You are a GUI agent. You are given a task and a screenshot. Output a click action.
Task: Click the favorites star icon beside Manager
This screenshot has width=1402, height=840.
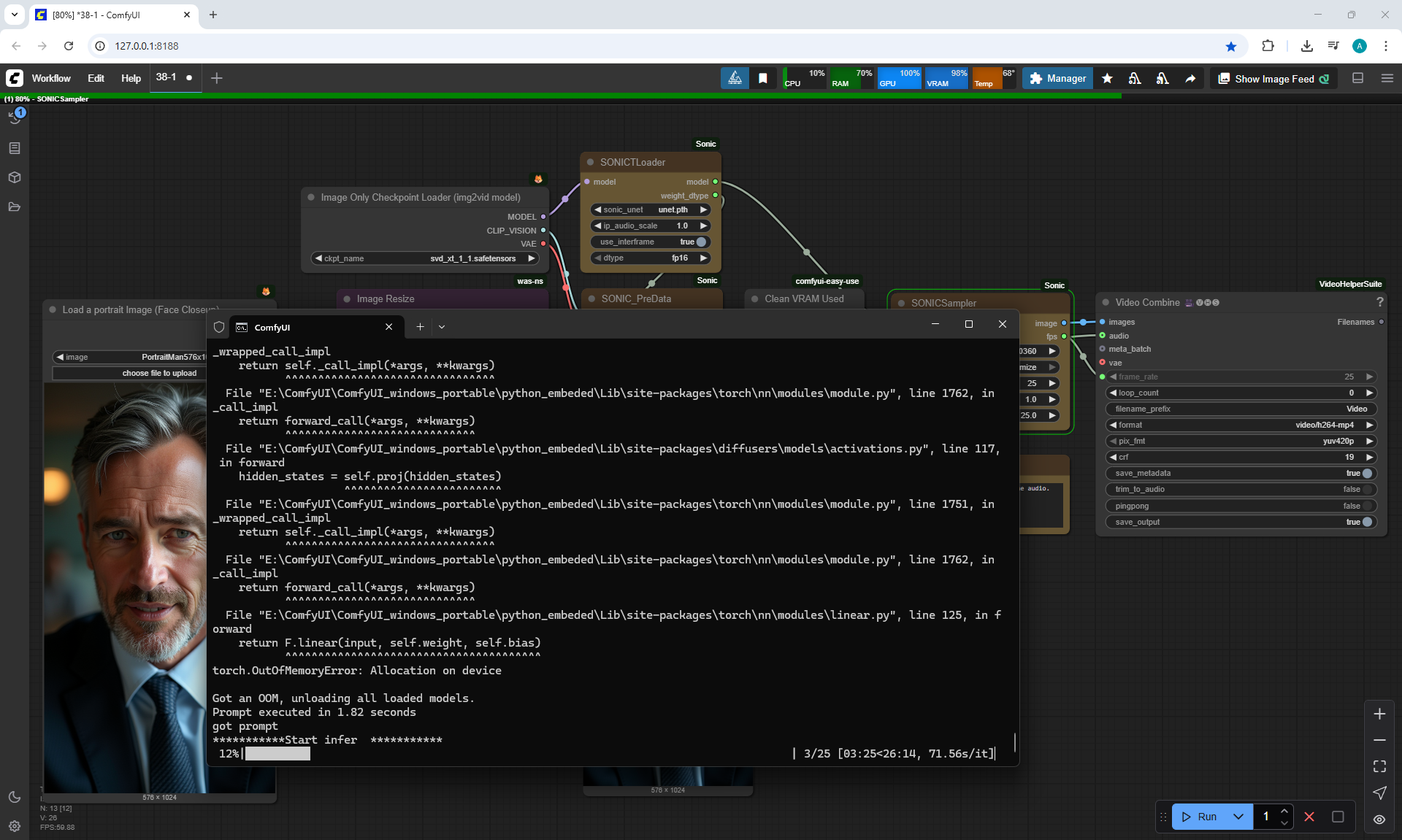(x=1107, y=79)
